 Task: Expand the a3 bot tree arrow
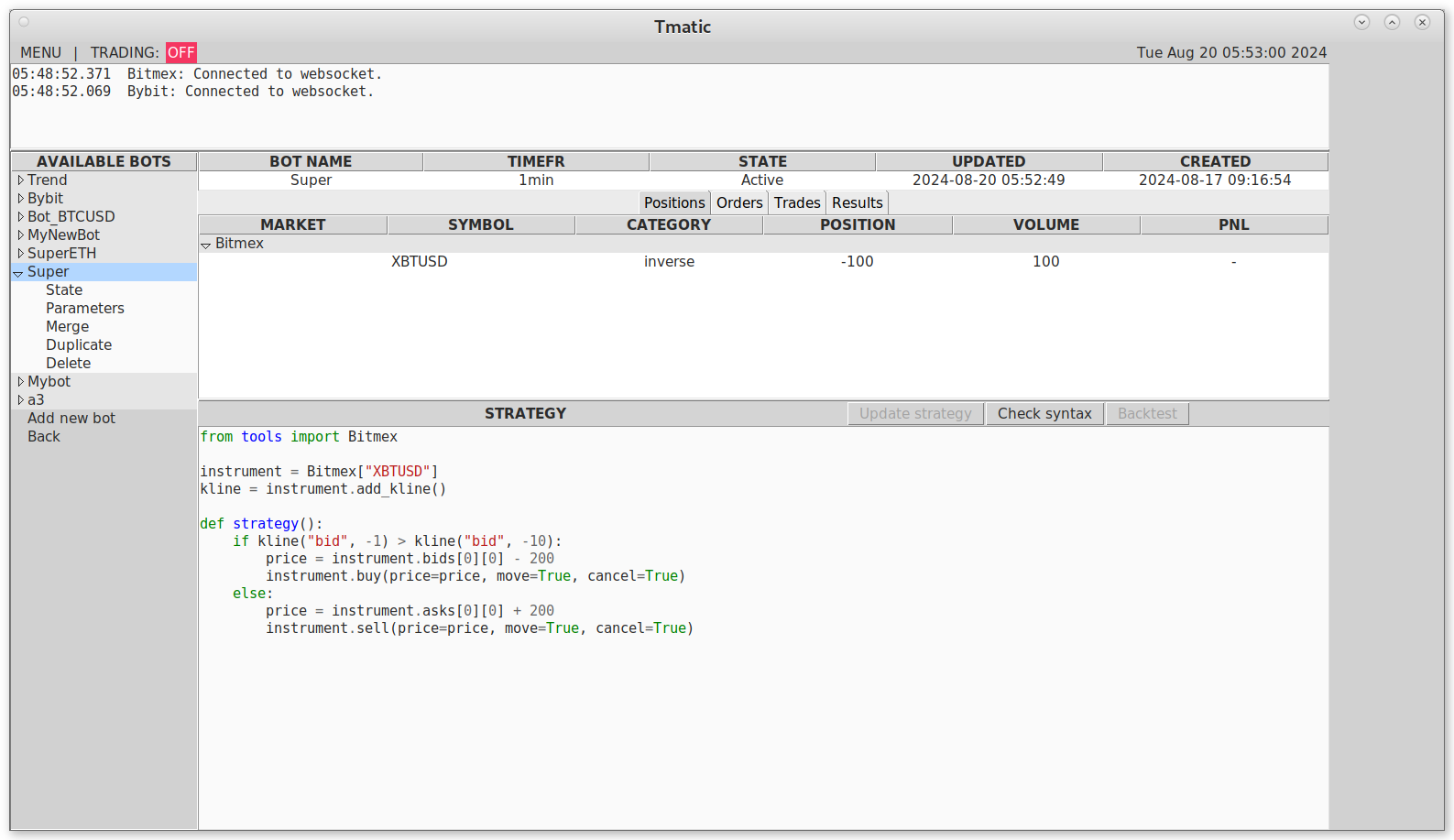pyautogui.click(x=20, y=400)
